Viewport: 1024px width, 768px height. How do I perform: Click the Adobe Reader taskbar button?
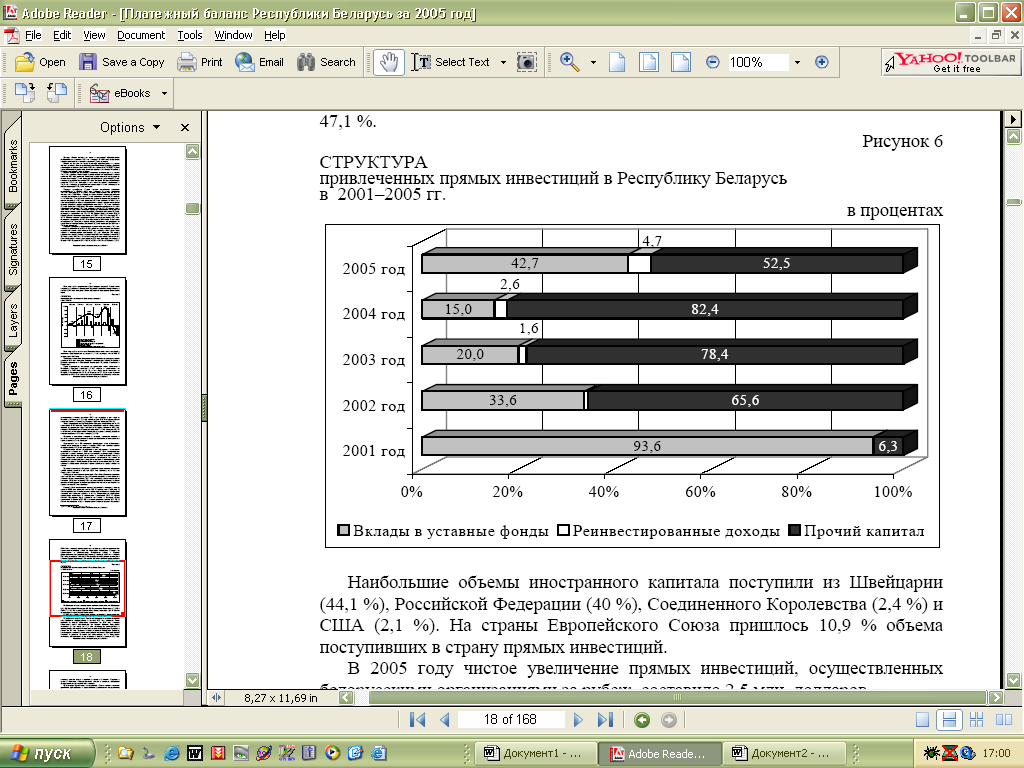click(x=660, y=753)
